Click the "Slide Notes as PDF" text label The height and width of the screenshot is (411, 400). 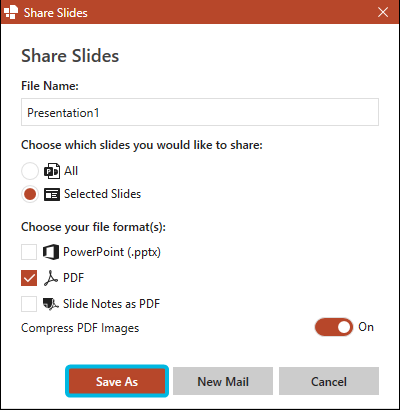point(112,304)
